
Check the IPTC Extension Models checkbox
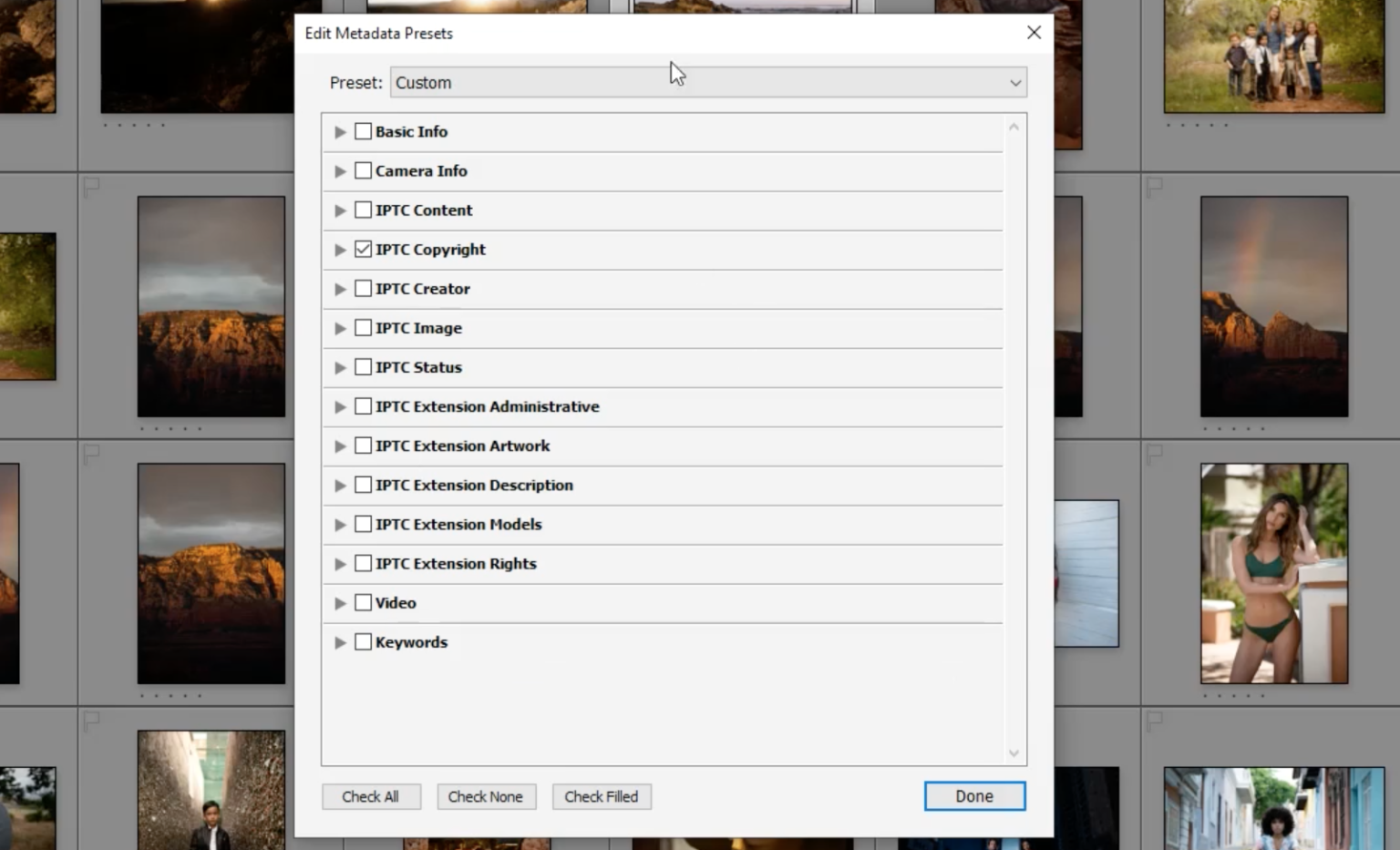pyautogui.click(x=363, y=523)
